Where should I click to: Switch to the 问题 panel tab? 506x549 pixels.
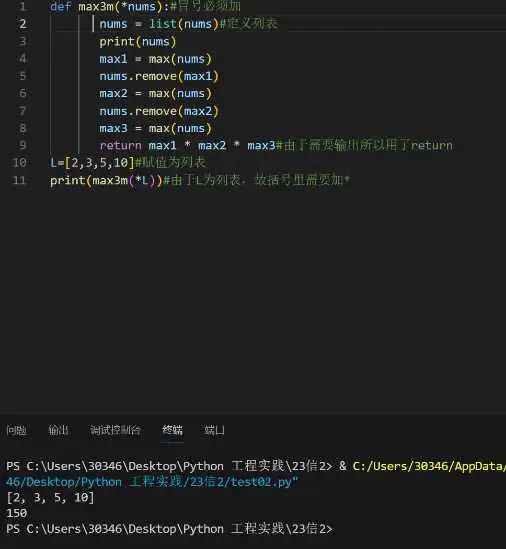[x=16, y=430]
